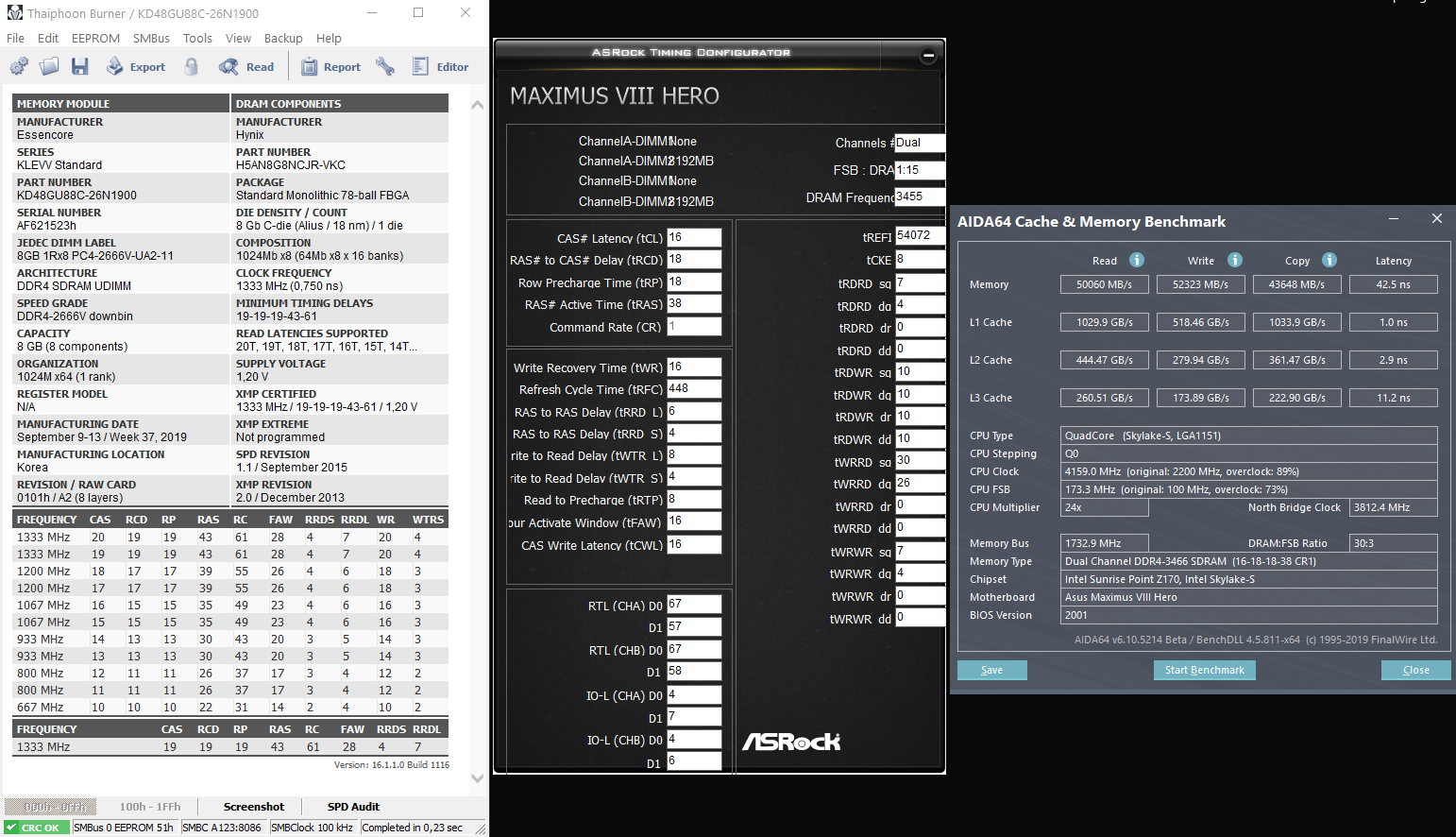This screenshot has width=1456, height=837.
Task: Close the AIDA64 benchmark window with X
Action: click(1437, 219)
